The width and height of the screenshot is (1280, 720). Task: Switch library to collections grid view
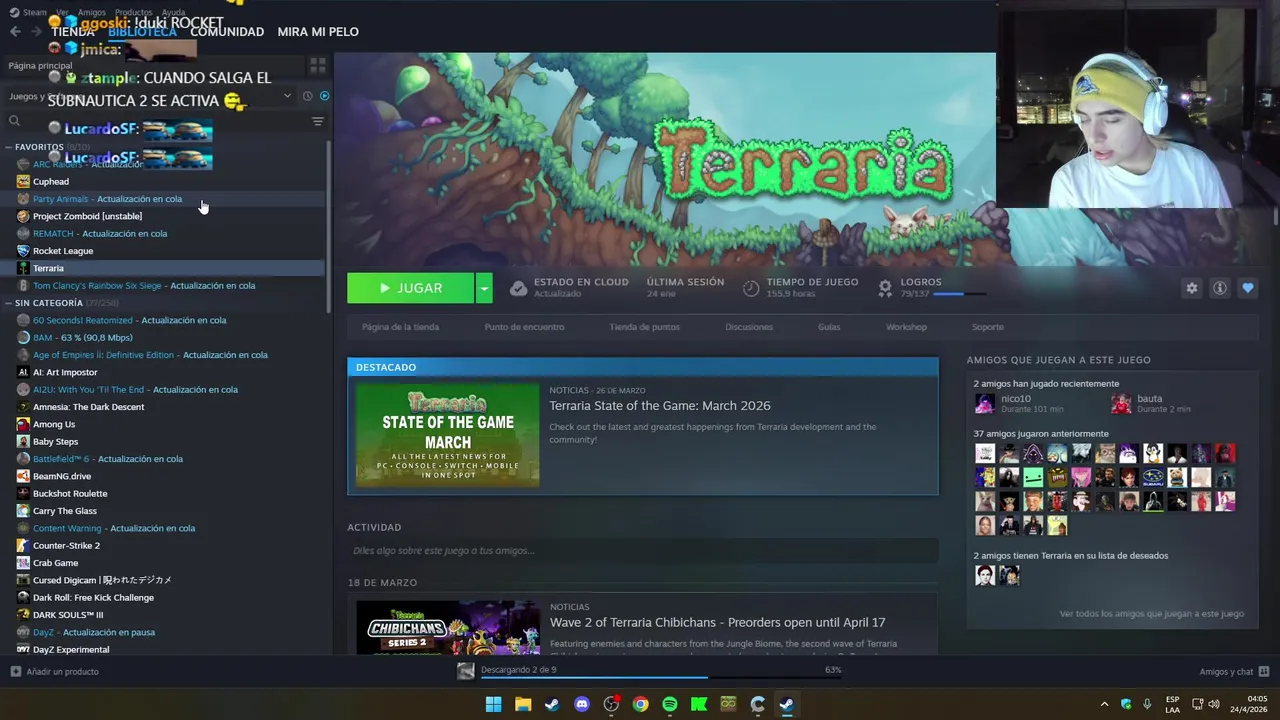318,65
